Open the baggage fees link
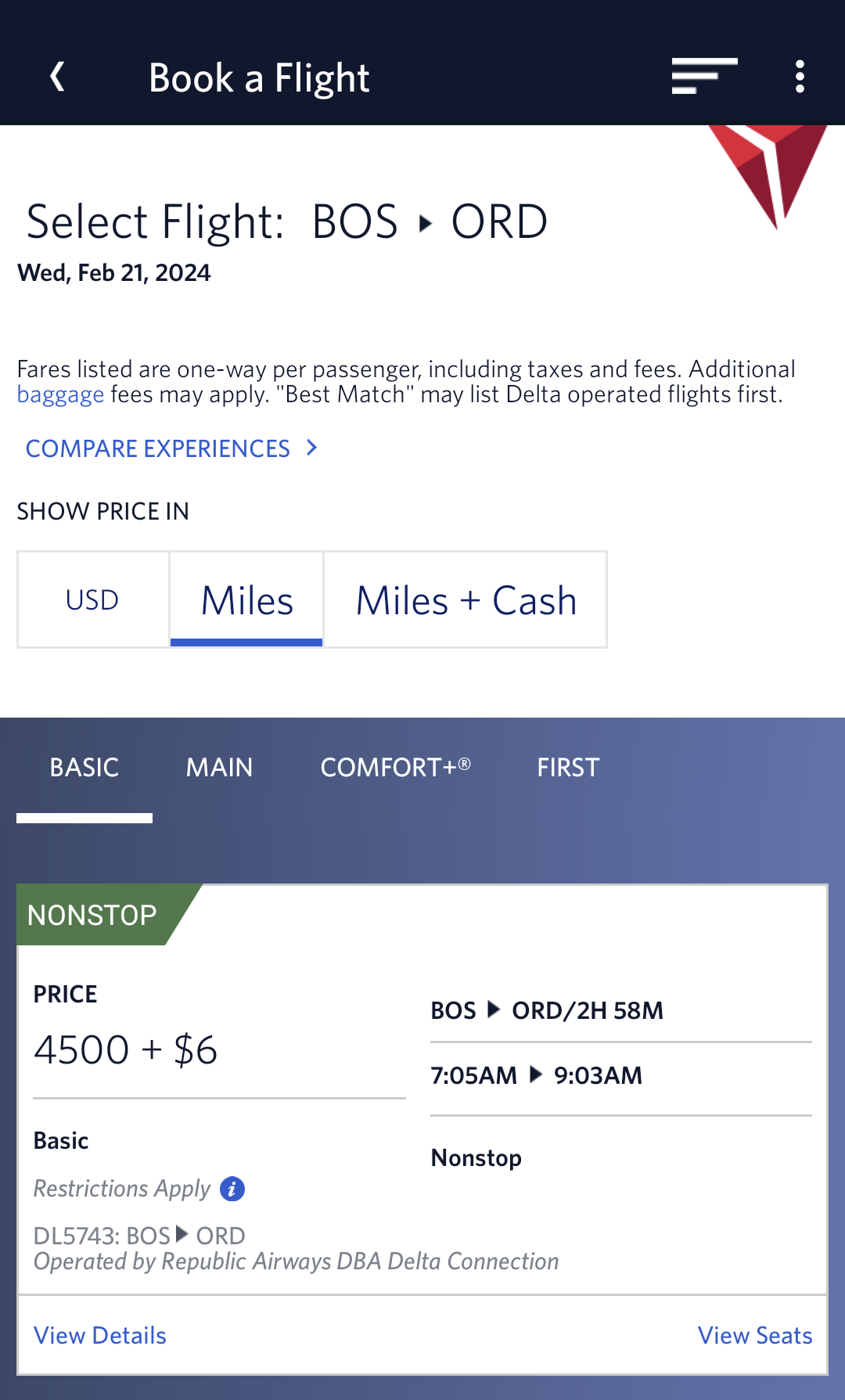Screen dimensions: 845x1400 click(x=60, y=394)
